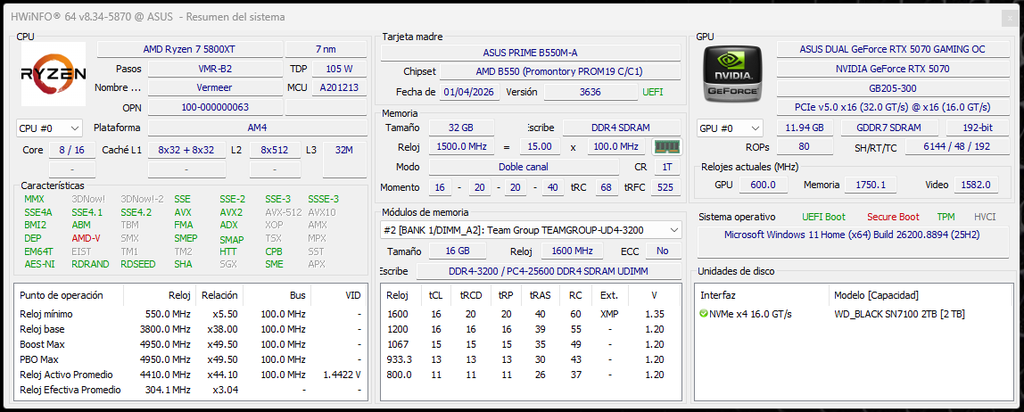
Task: Click the GB205-300 GPU chip field
Action: pyautogui.click(x=892, y=87)
